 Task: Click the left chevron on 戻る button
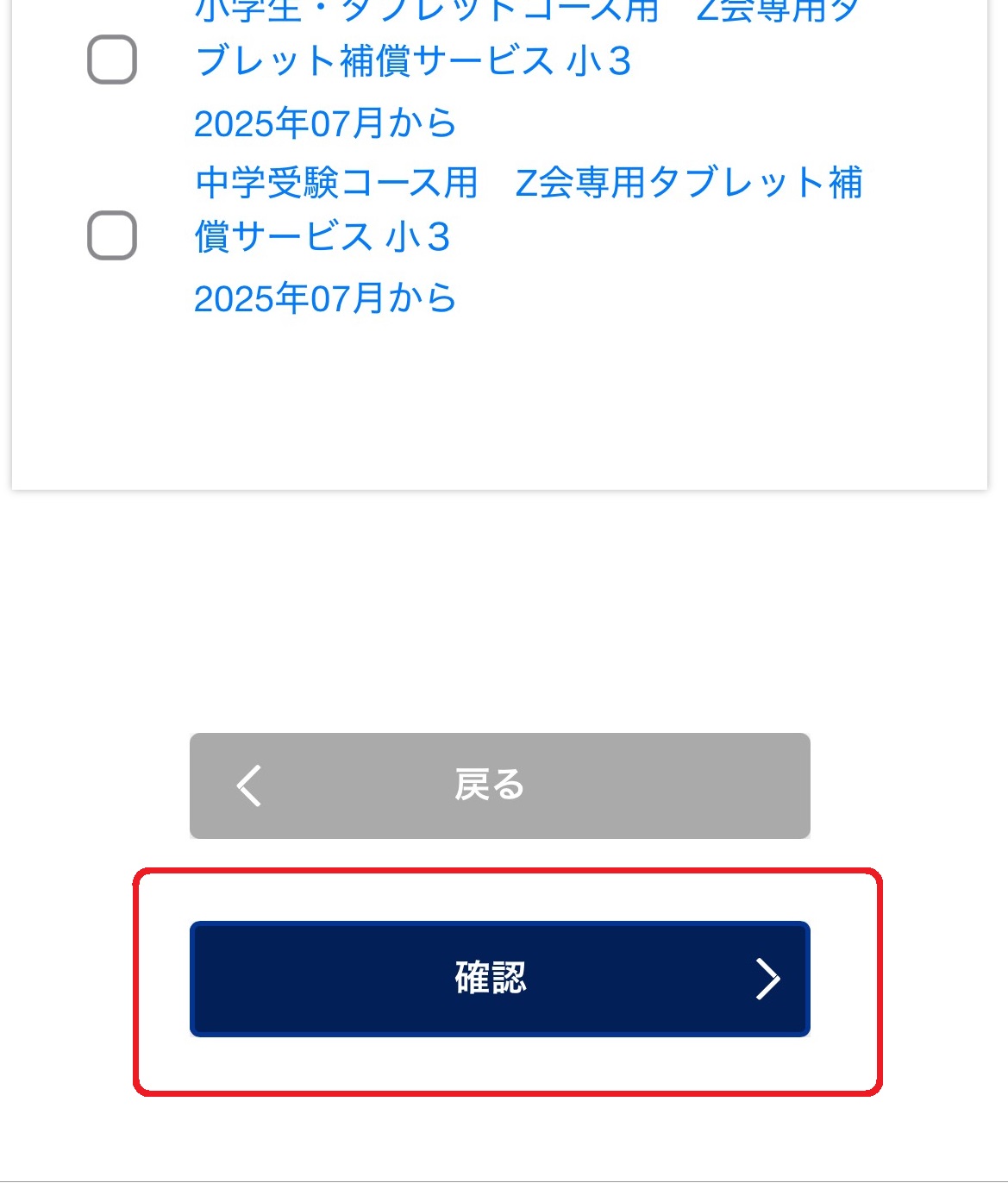(x=249, y=786)
